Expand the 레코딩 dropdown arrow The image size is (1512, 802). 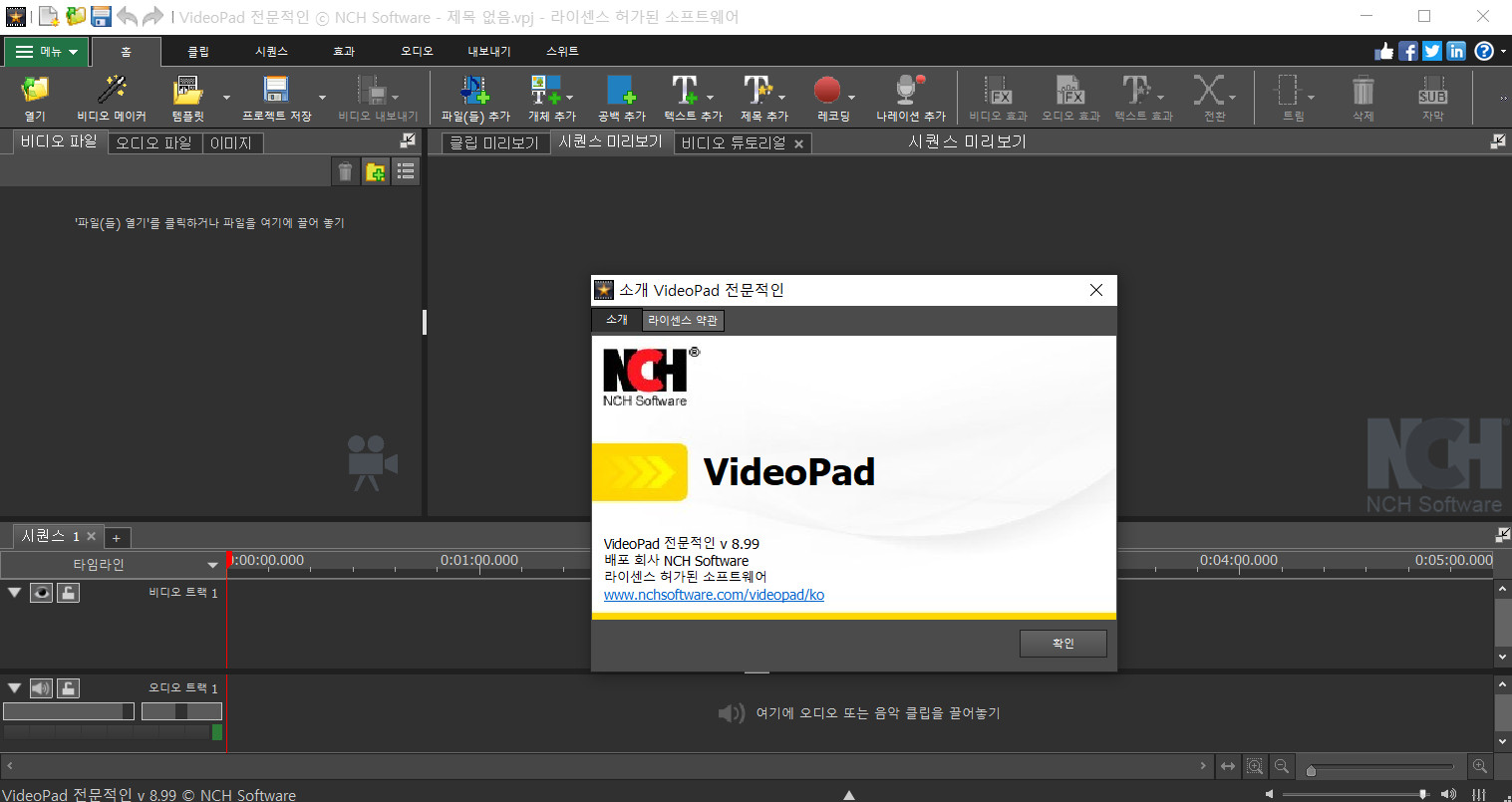click(851, 98)
